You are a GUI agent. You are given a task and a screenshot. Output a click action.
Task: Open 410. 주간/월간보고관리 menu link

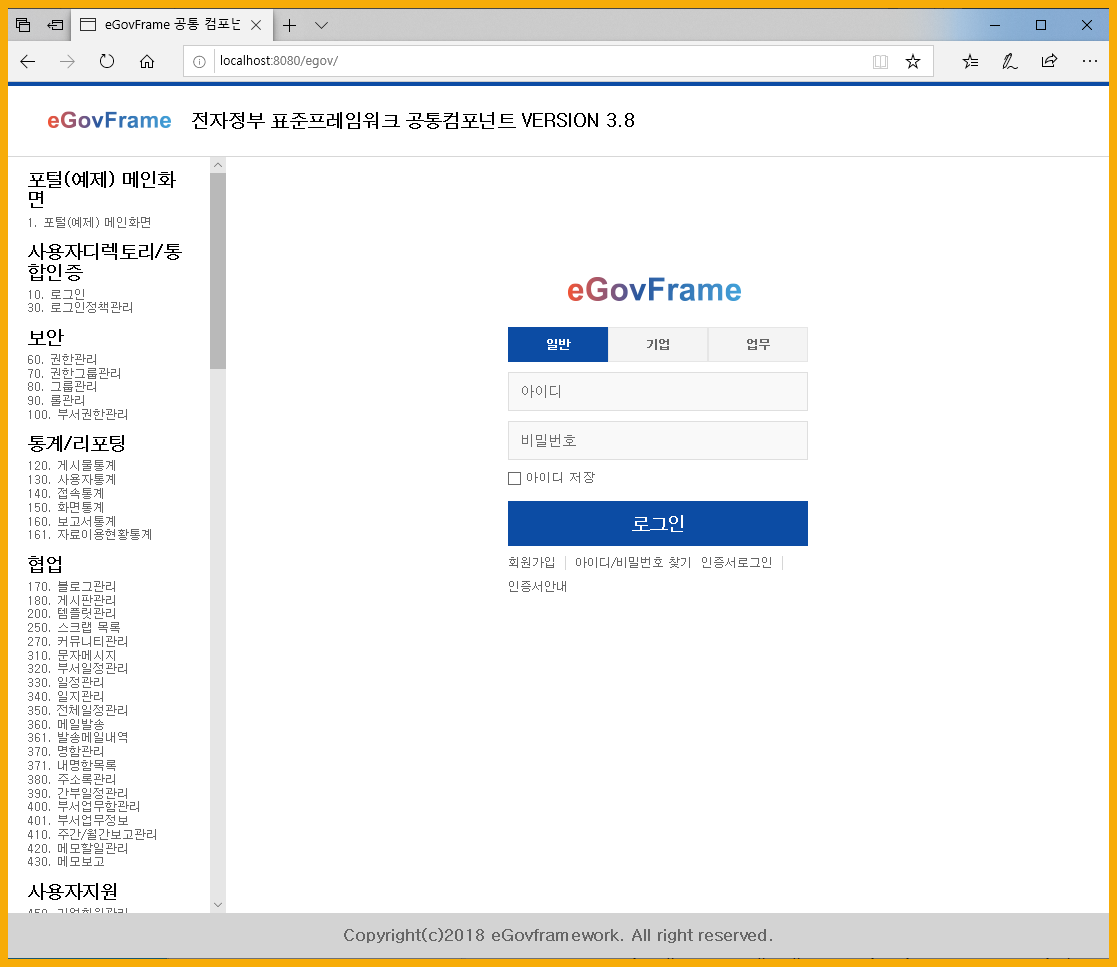(x=92, y=834)
